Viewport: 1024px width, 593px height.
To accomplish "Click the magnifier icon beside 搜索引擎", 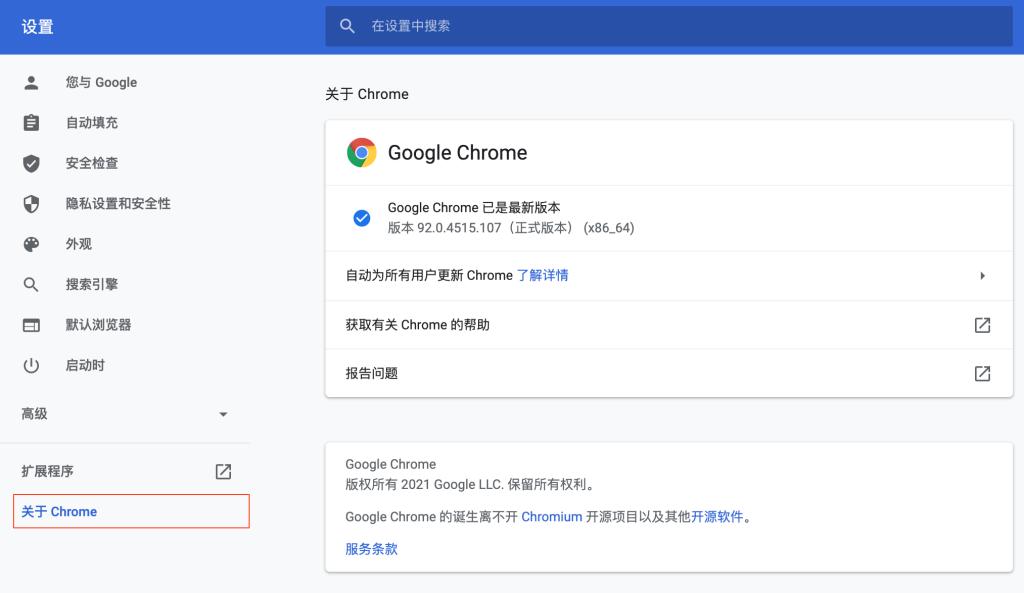I will tap(31, 285).
